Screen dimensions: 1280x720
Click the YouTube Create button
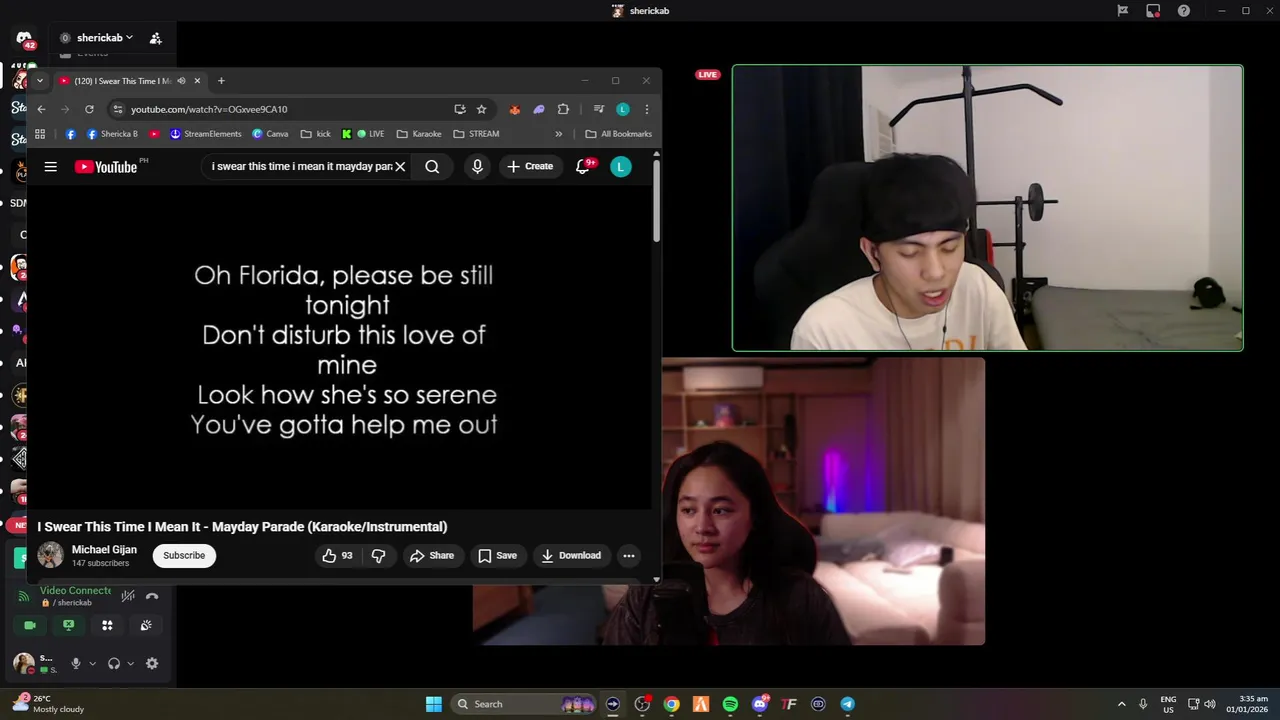530,167
